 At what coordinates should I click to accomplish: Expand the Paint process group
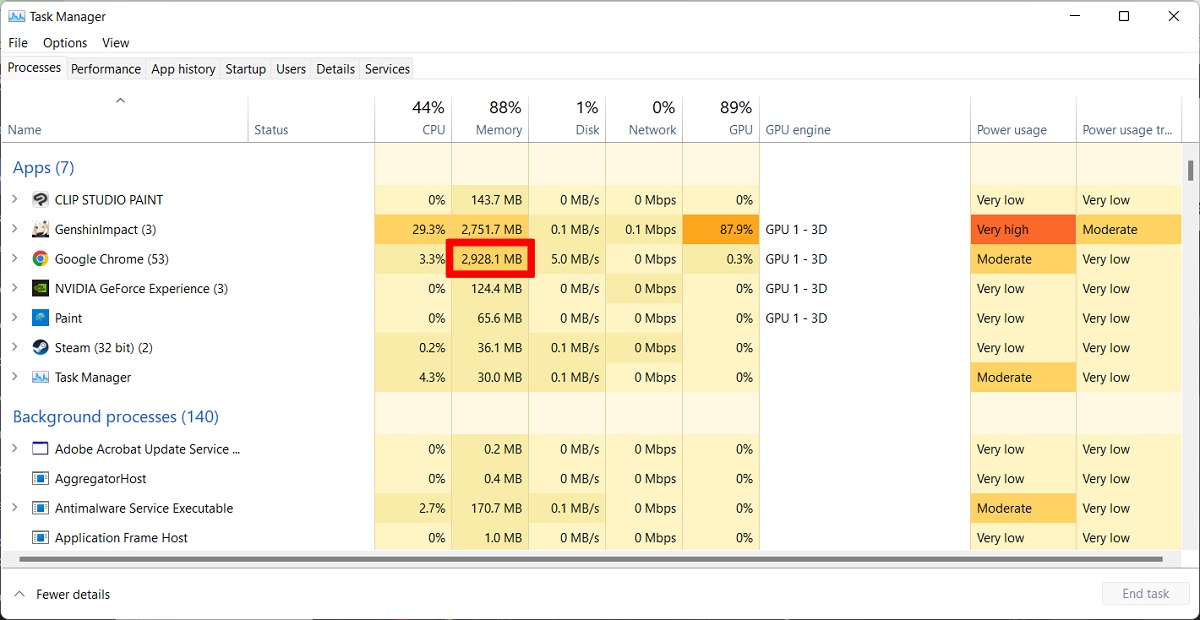14,318
